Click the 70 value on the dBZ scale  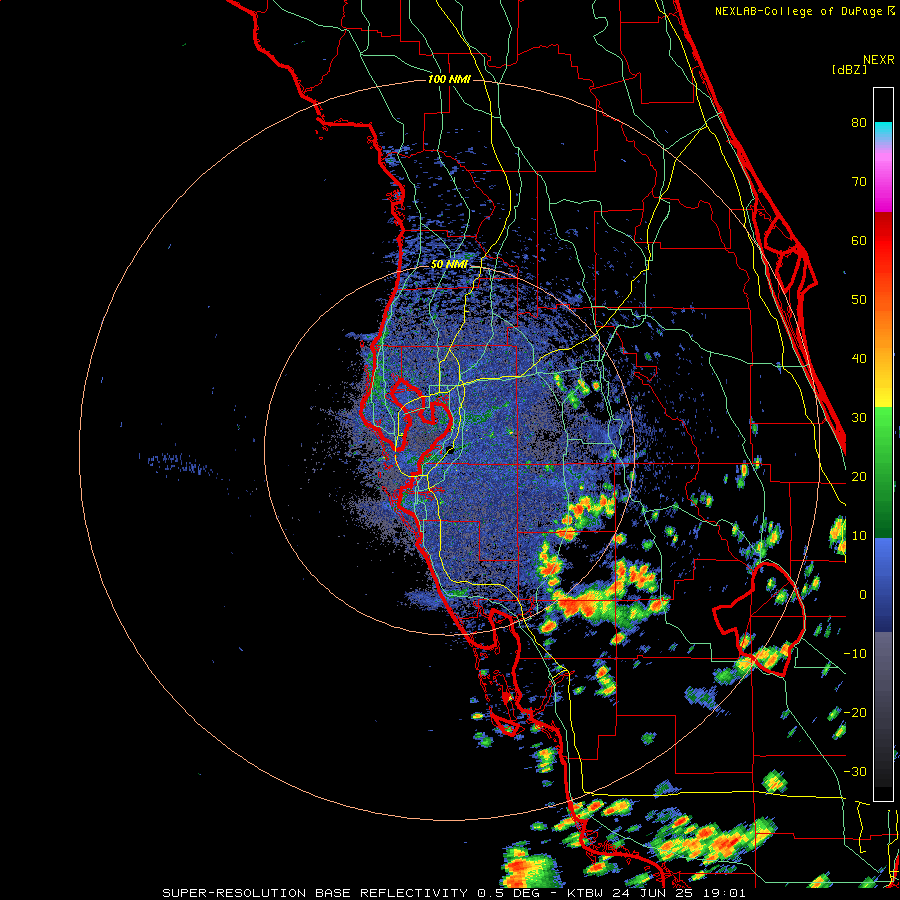coord(859,182)
